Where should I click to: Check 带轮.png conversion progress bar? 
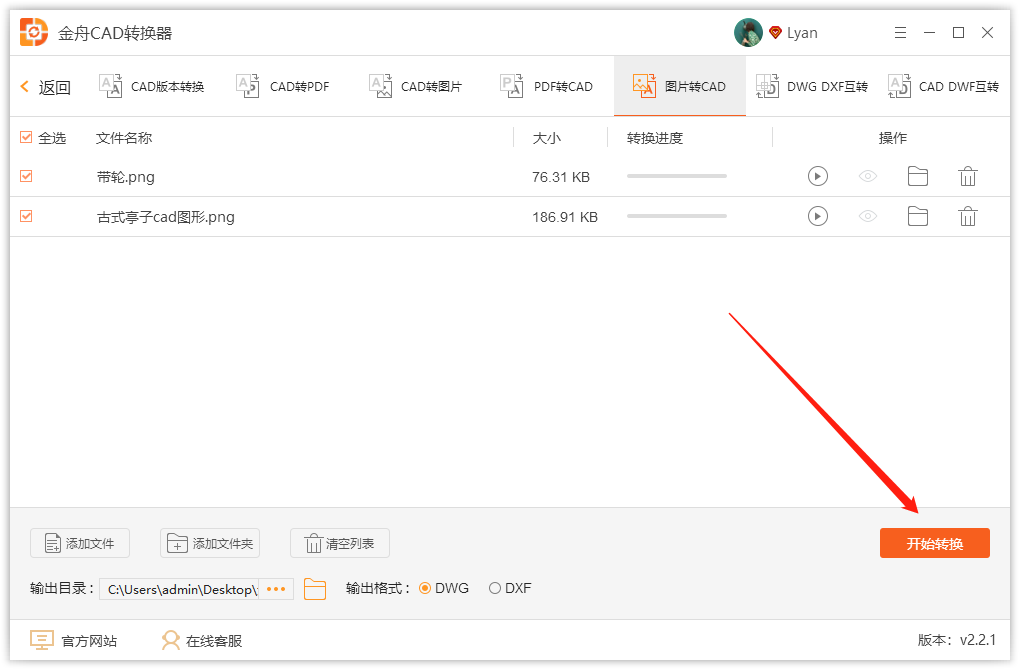676,175
